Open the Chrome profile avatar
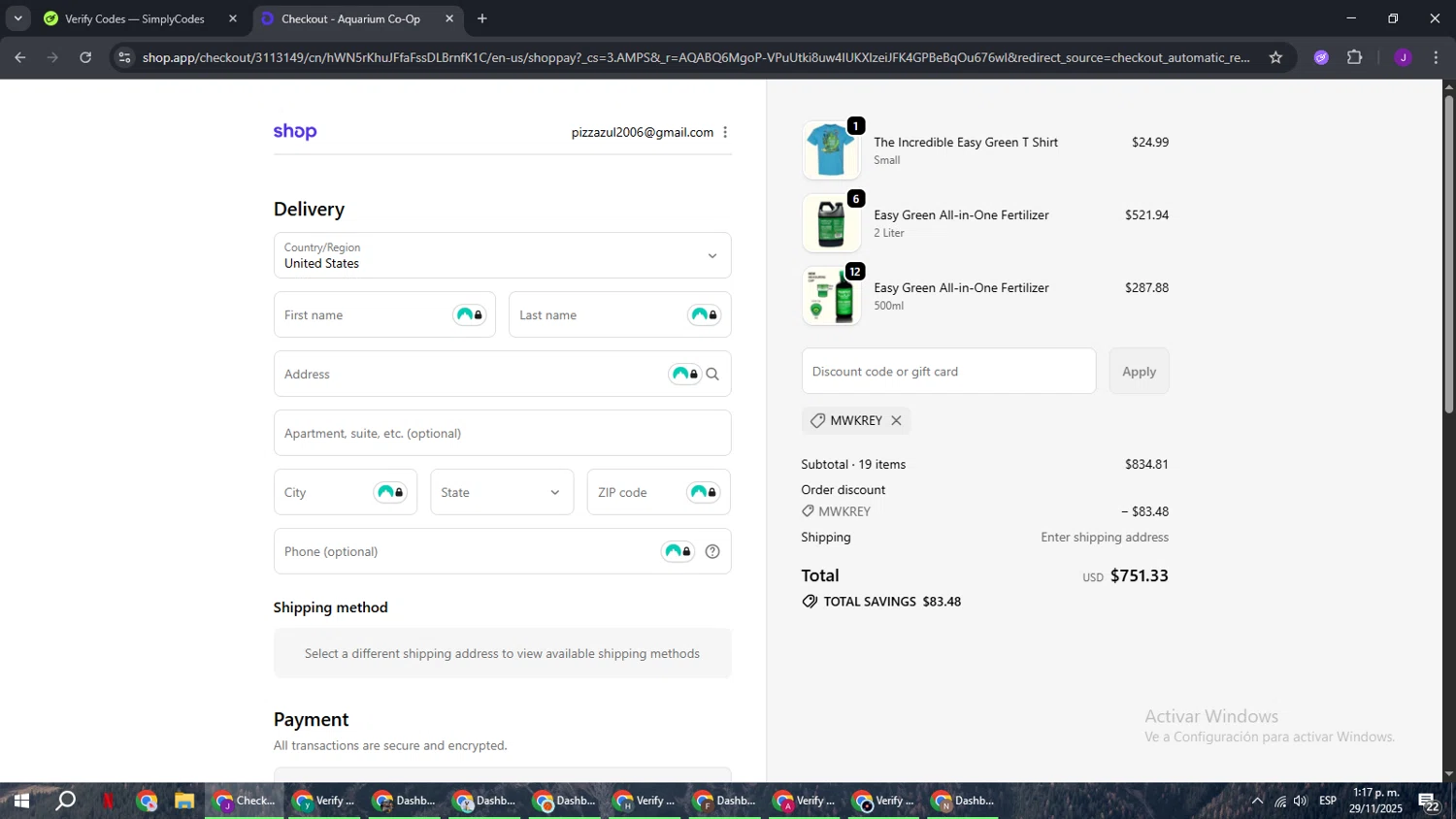 [x=1403, y=57]
